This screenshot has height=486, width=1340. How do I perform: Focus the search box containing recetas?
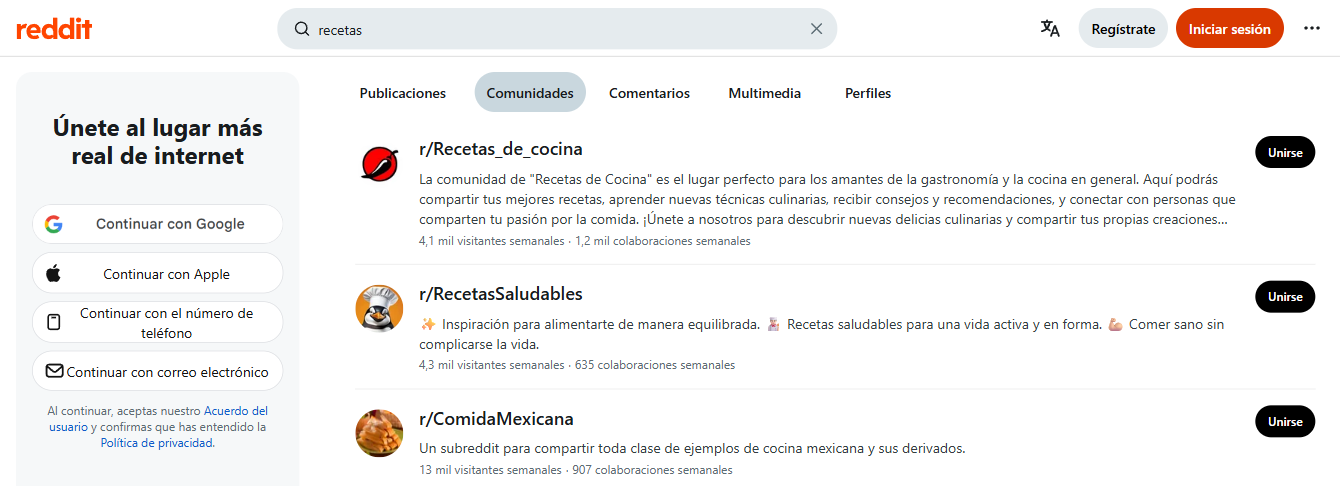(x=557, y=29)
